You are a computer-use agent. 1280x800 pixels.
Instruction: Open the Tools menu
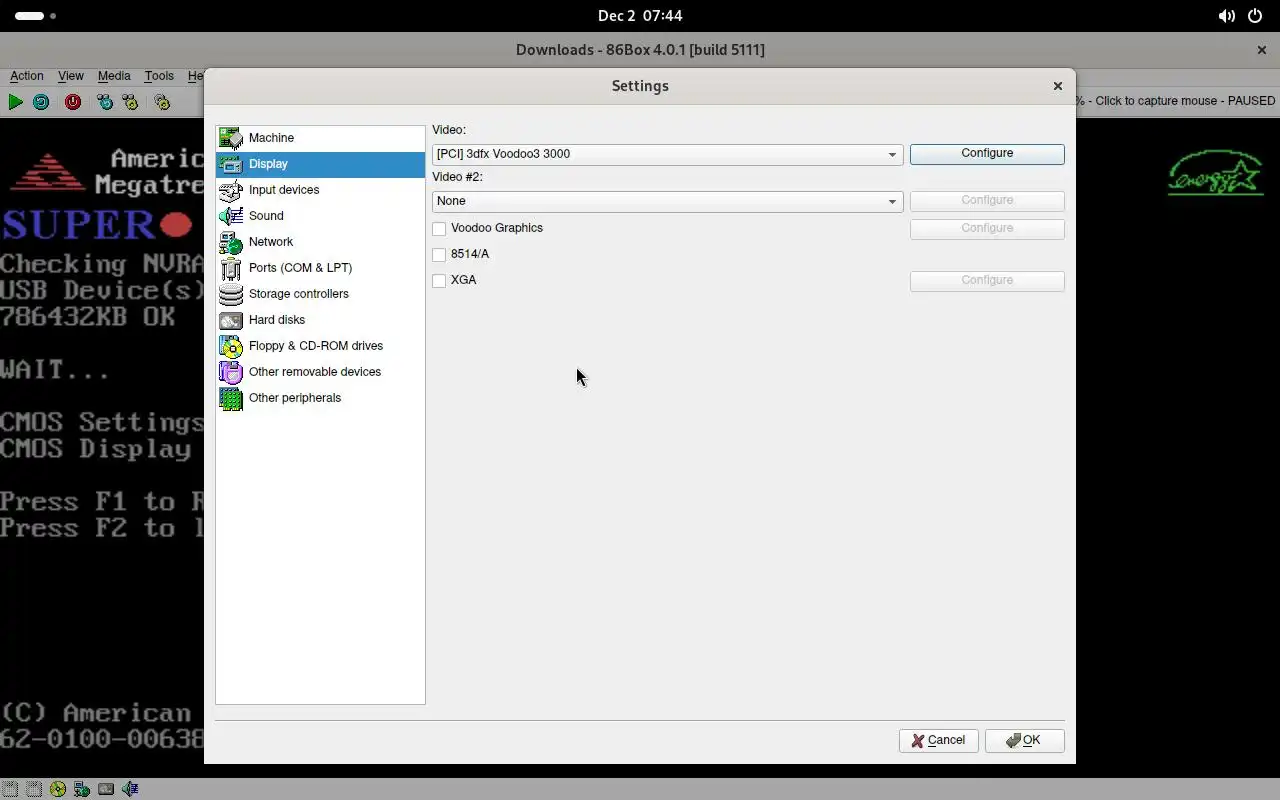[x=159, y=76]
